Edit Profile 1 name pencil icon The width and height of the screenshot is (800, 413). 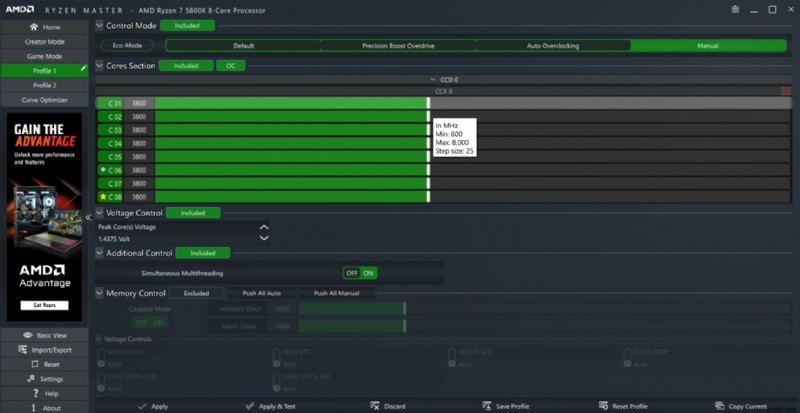[x=84, y=69]
